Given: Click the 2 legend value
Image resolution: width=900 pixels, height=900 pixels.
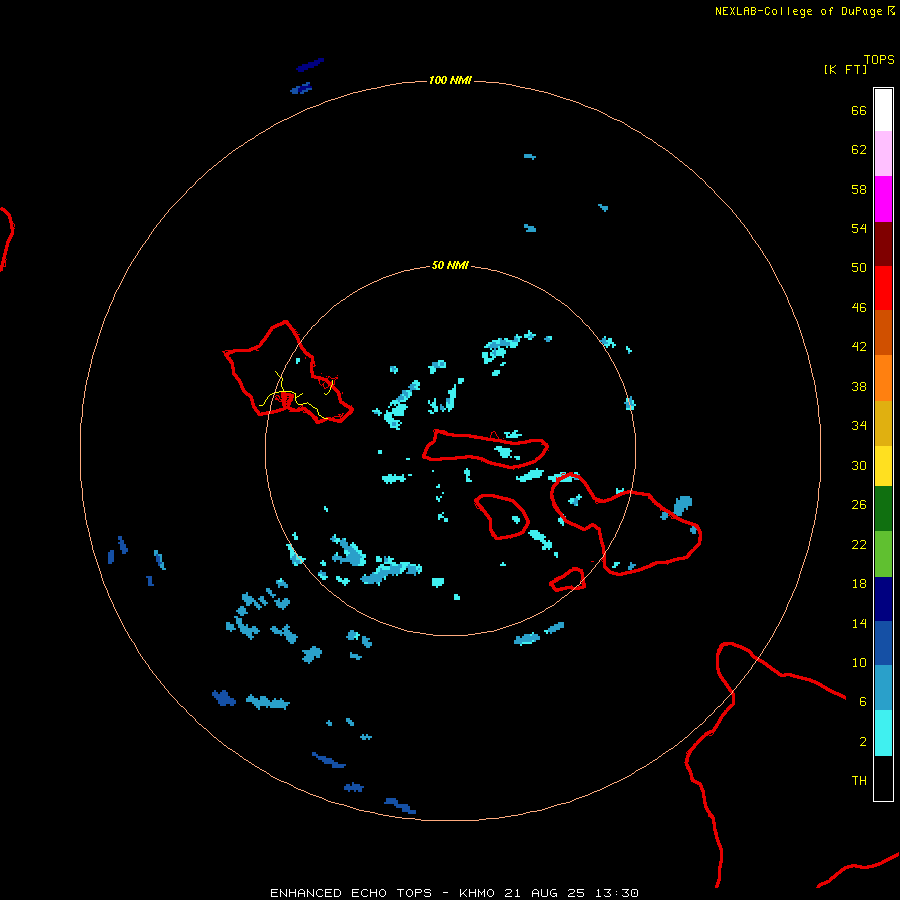Looking at the screenshot, I should coord(862,741).
